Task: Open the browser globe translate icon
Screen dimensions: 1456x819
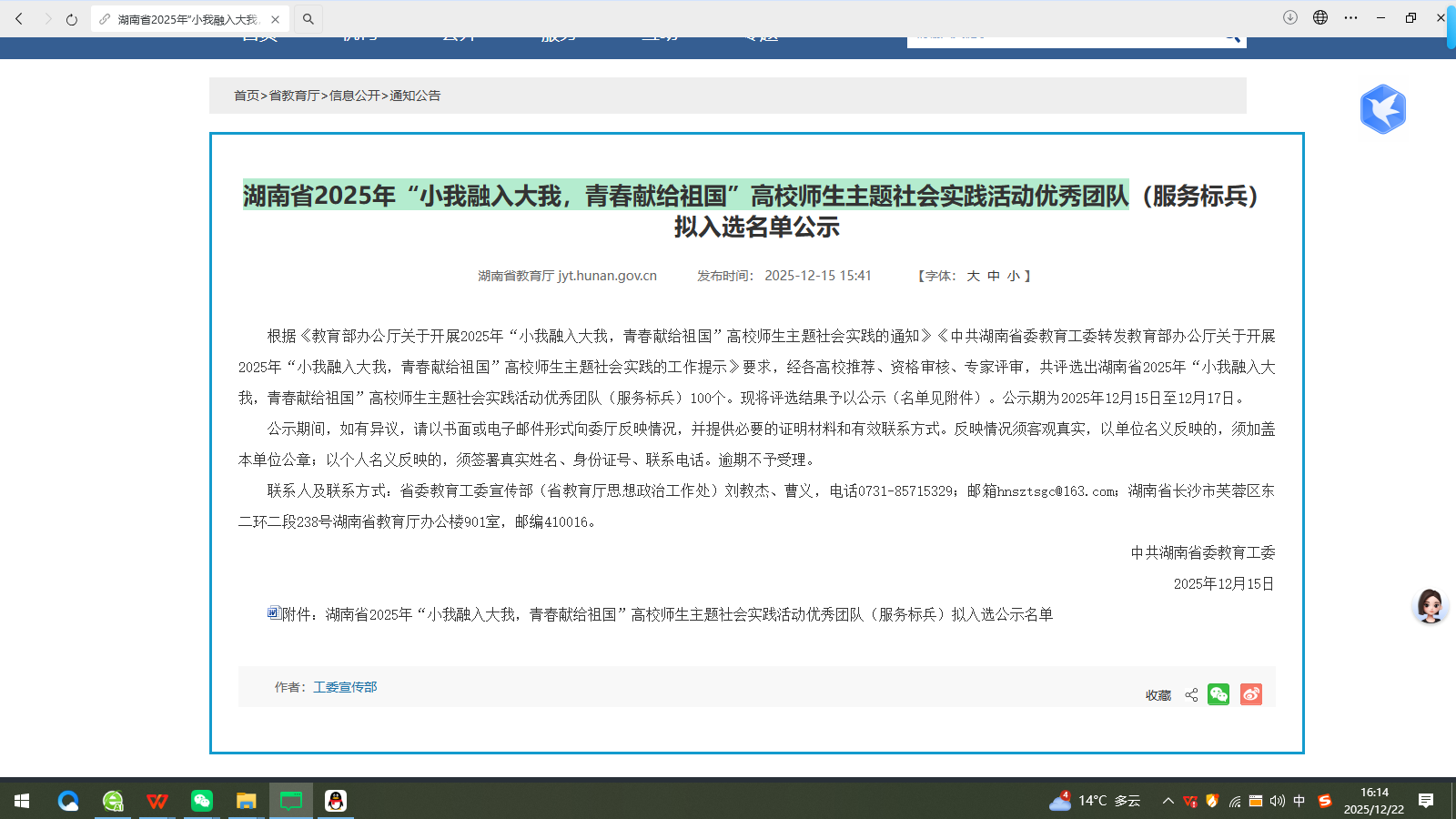Action: [1319, 17]
